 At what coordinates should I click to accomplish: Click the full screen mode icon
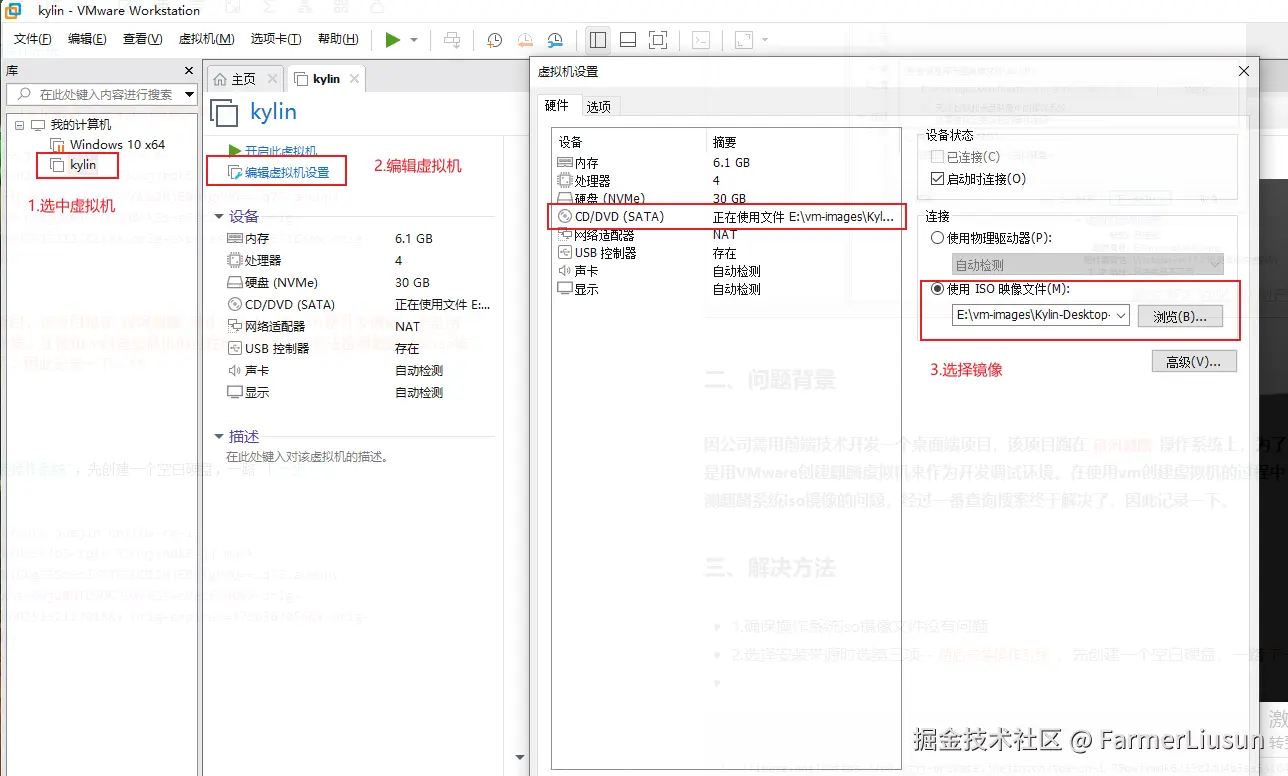657,40
